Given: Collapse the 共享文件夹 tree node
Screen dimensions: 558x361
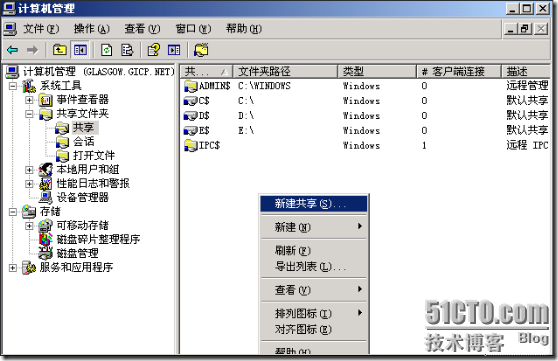Looking at the screenshot, I should pyautogui.click(x=29, y=114).
